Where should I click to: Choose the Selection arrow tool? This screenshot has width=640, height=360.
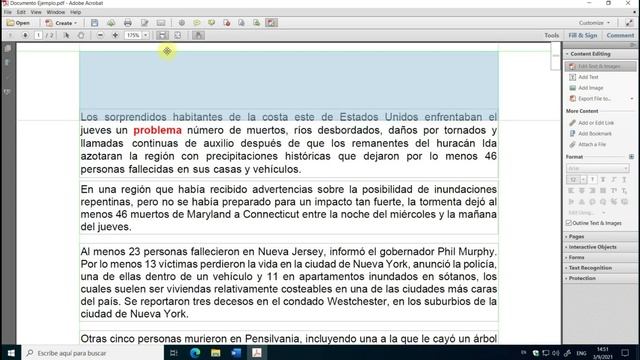click(x=66, y=36)
